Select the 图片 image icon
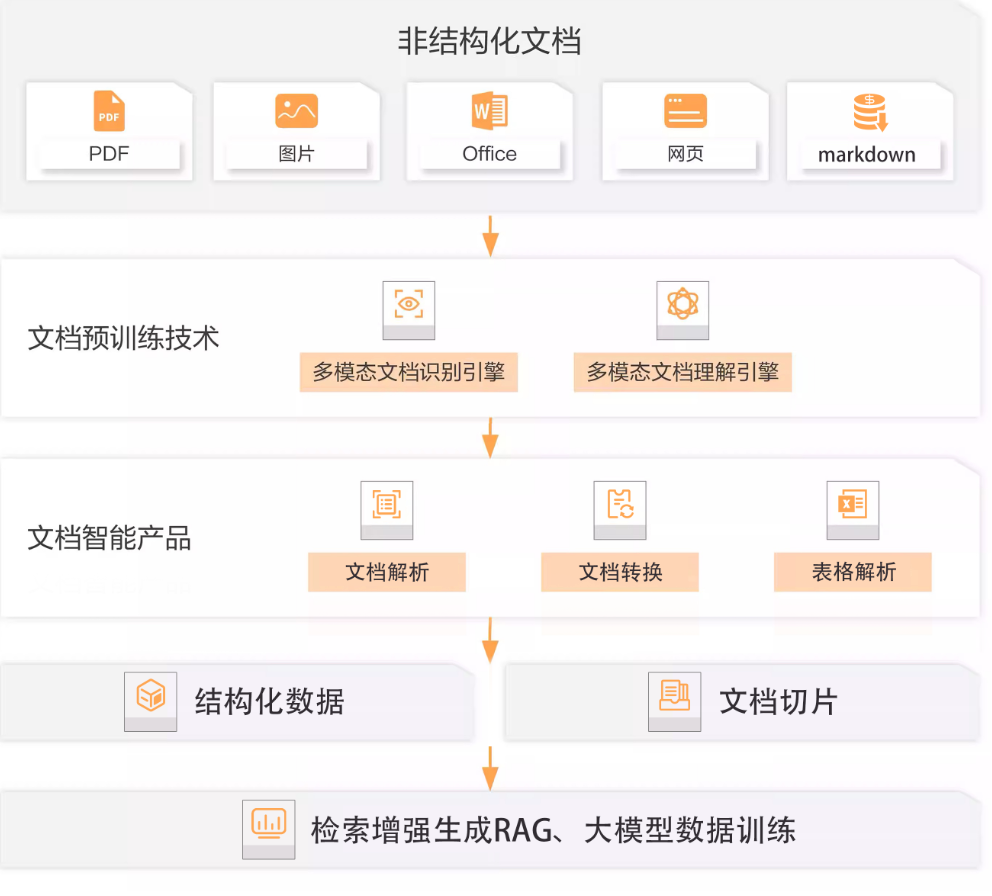Viewport: 992px width, 896px height. pos(296,111)
